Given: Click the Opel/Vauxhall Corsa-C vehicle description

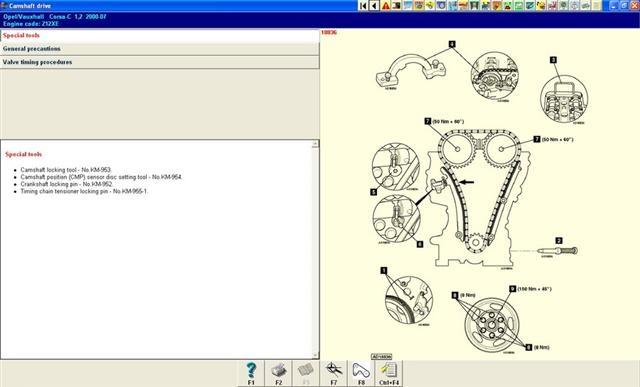Looking at the screenshot, I should 55,17.
